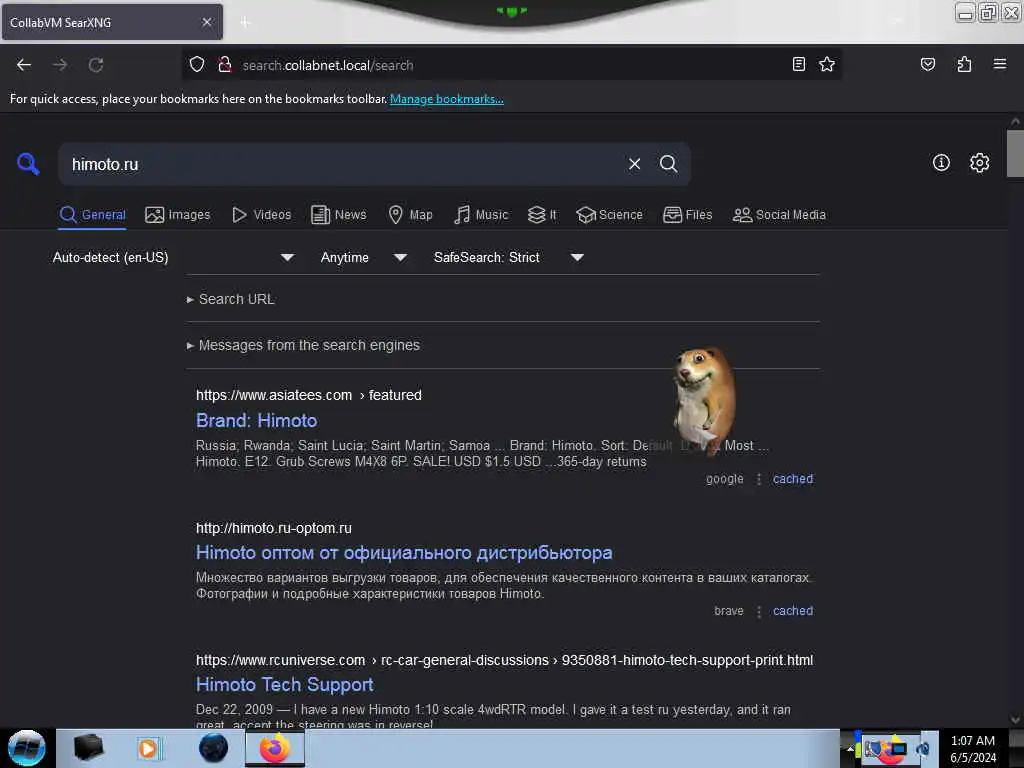
Task: Open the Firefox hamburger menu
Action: 999,64
